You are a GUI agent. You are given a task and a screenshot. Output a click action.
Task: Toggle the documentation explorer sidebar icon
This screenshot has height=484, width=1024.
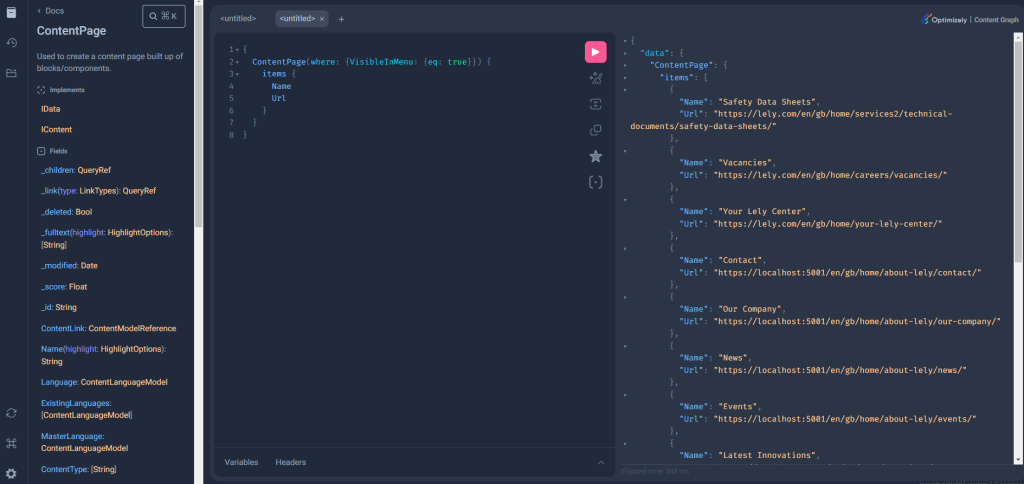11,12
